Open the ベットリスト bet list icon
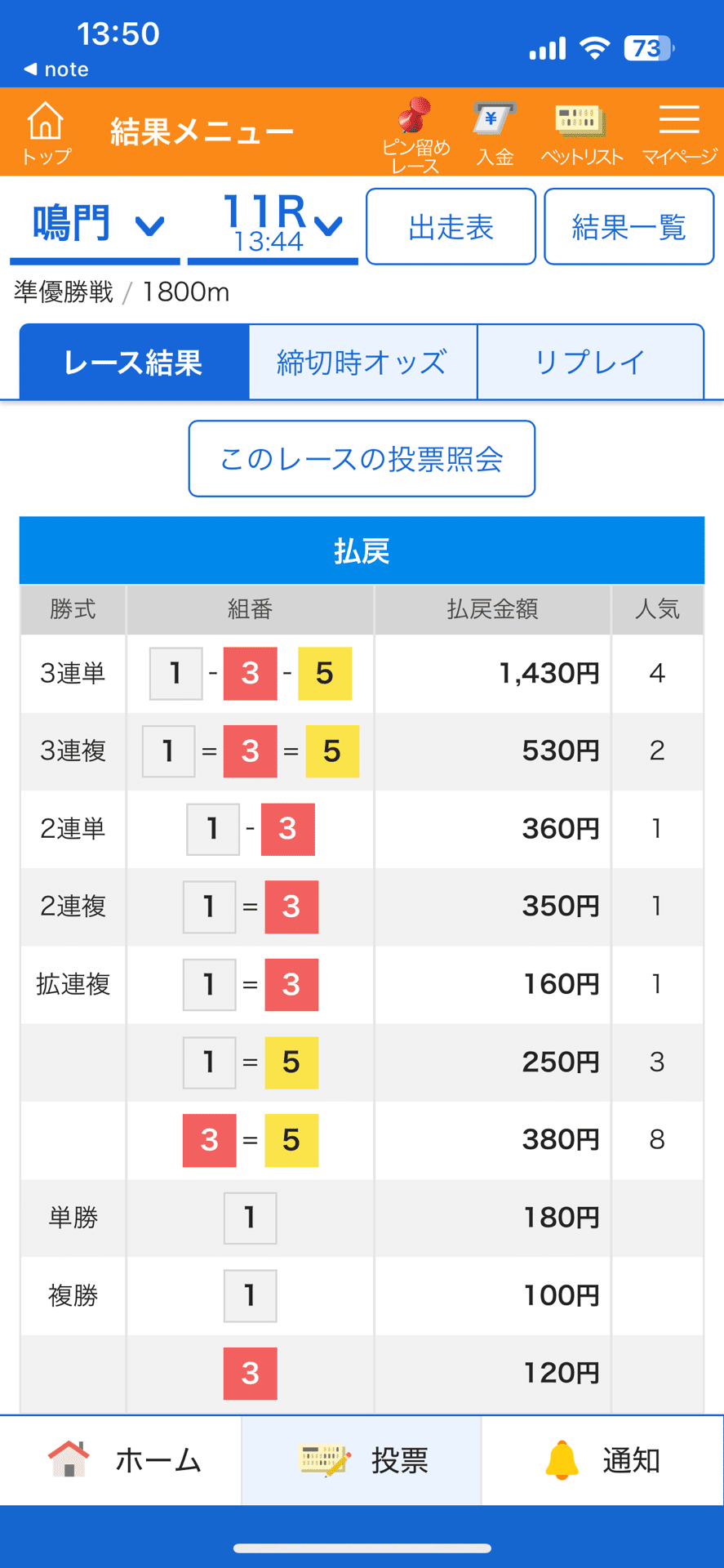This screenshot has height=1568, width=724. click(x=580, y=131)
